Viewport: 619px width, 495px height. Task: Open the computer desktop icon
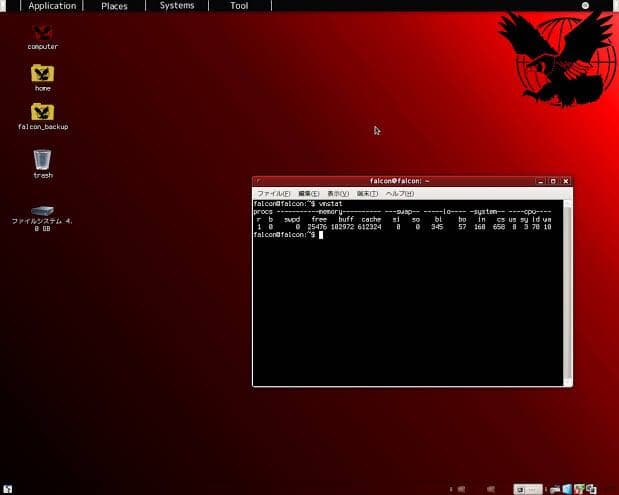point(42,33)
